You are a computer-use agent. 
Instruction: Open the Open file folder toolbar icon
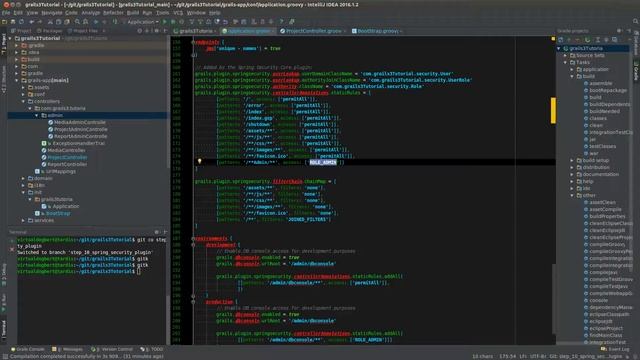4,22
